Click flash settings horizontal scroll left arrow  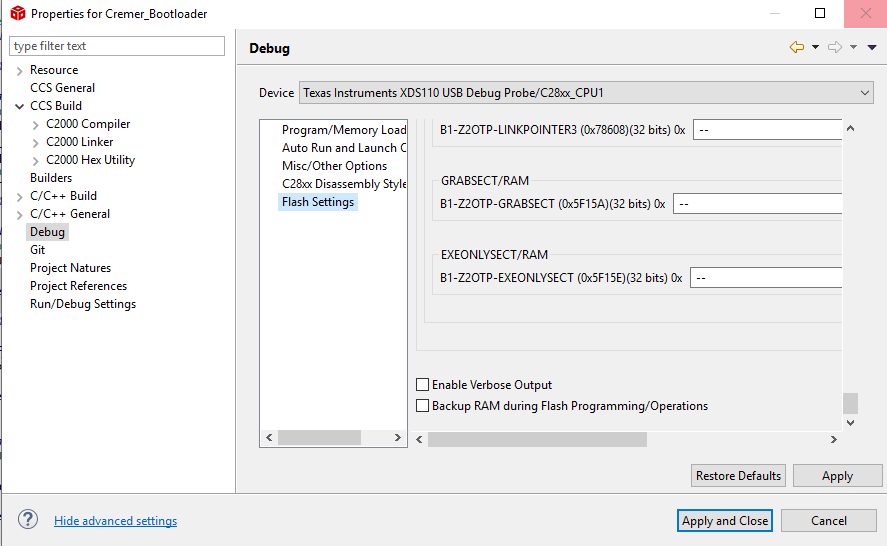(419, 440)
